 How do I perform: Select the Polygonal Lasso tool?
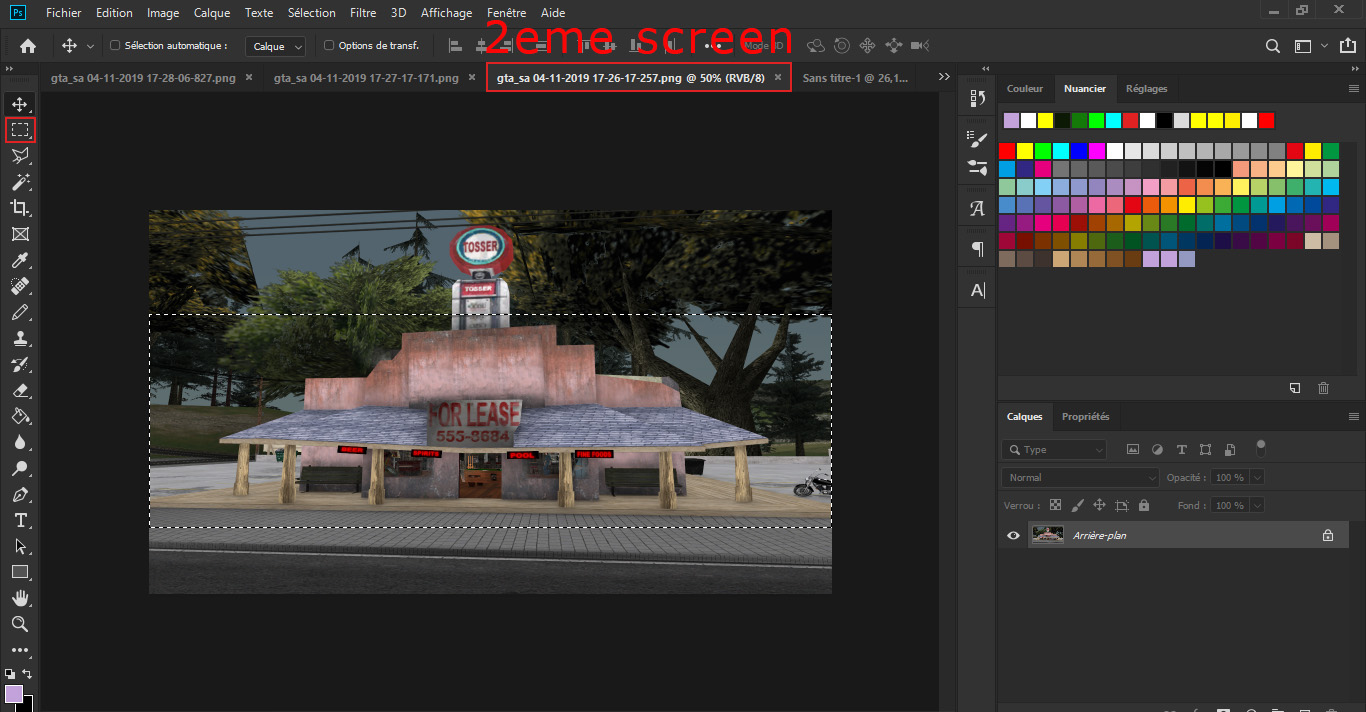point(20,156)
